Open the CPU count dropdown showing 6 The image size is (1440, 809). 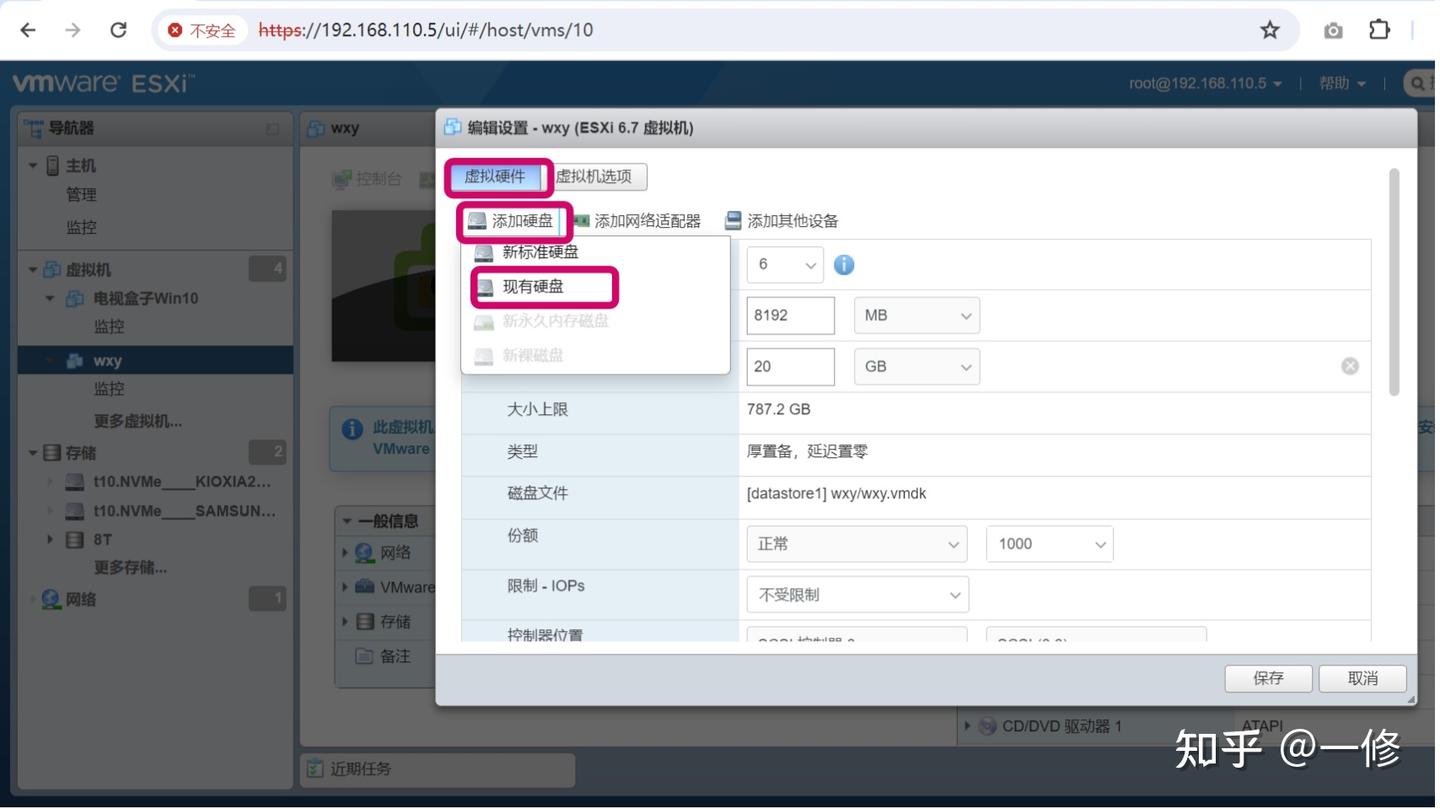(785, 265)
